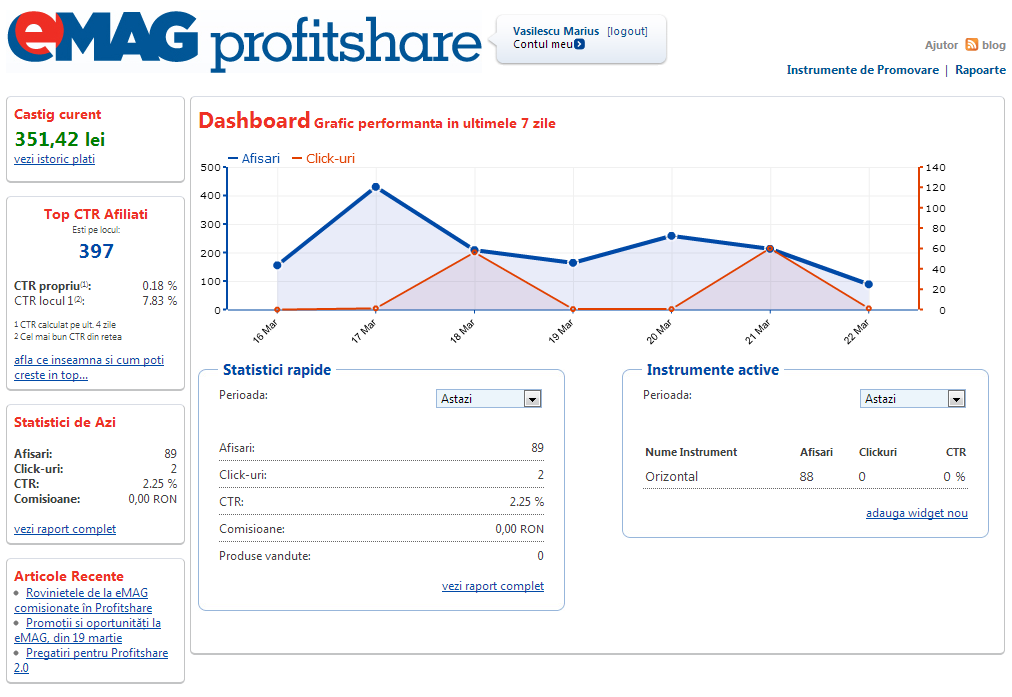Click the Castig curent heading
1012x697 pixels.
coord(57,114)
